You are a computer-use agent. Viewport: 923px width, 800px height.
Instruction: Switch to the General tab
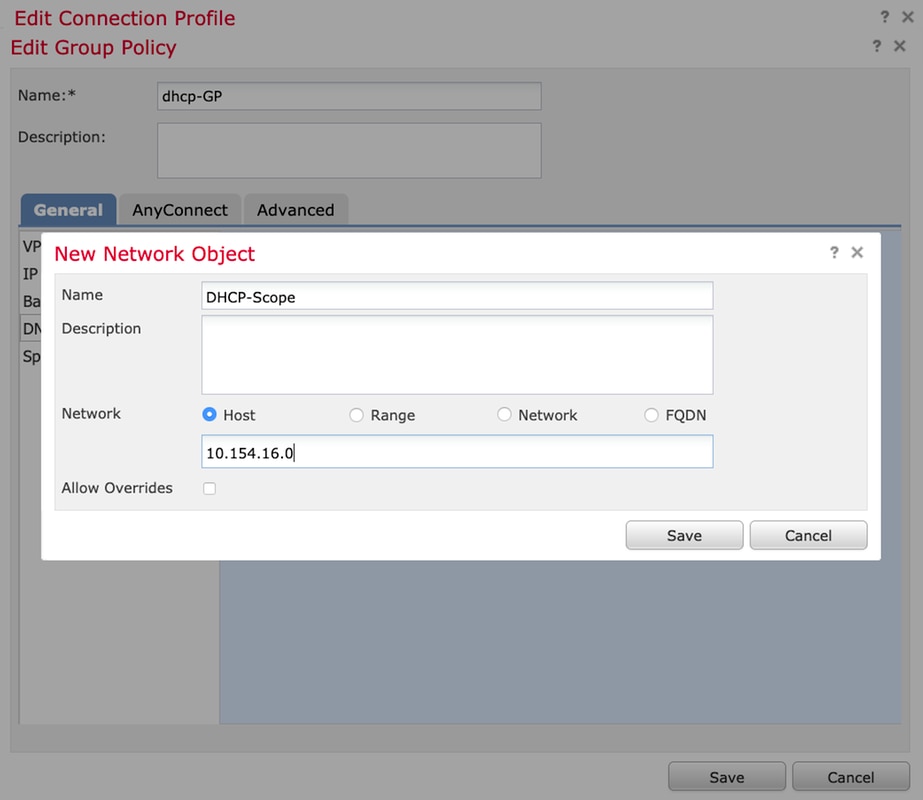(68, 210)
